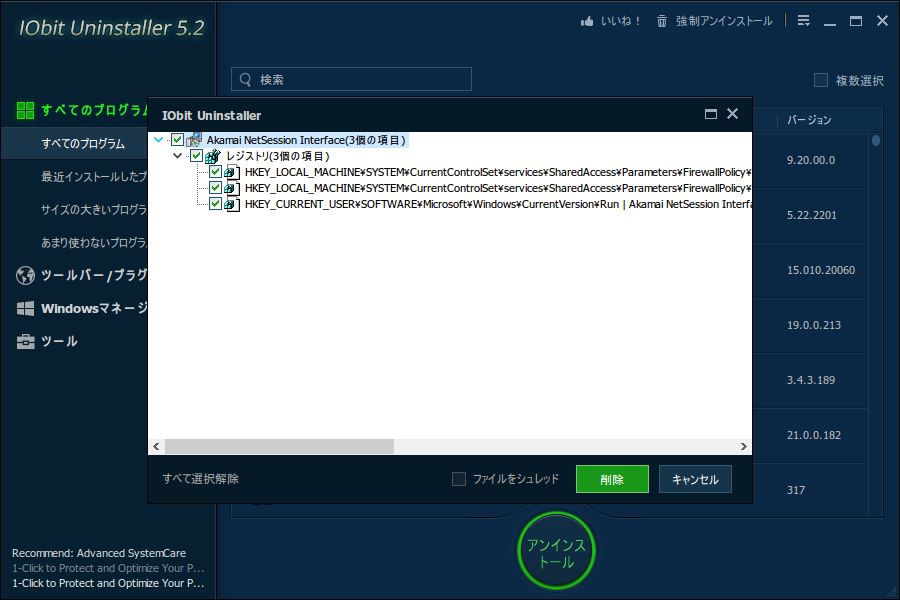This screenshot has height=600, width=900.
Task: Uncheck Akamai NetSession Interface checkbox
Action: (x=177, y=140)
